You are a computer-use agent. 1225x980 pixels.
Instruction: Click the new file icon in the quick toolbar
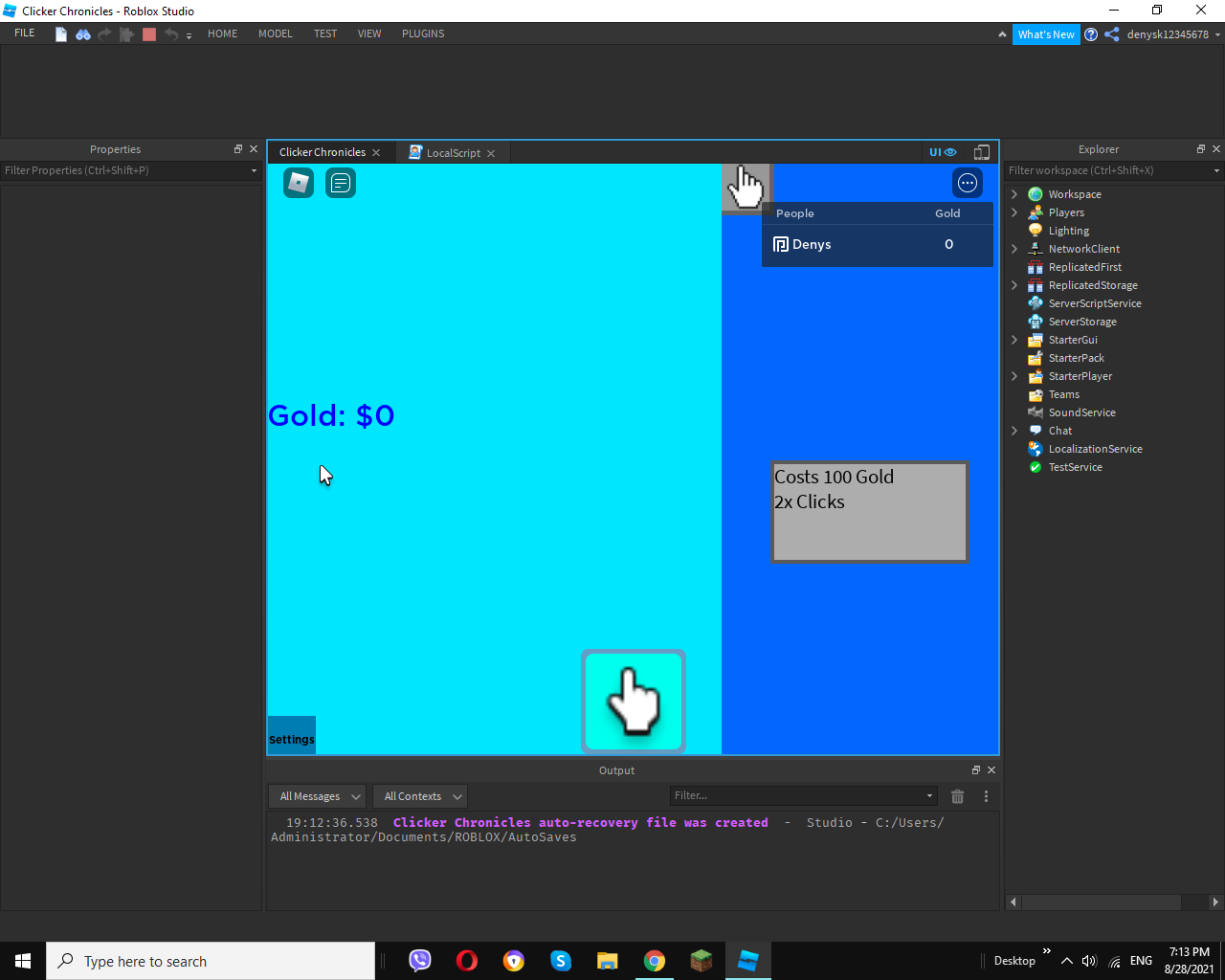[61, 34]
